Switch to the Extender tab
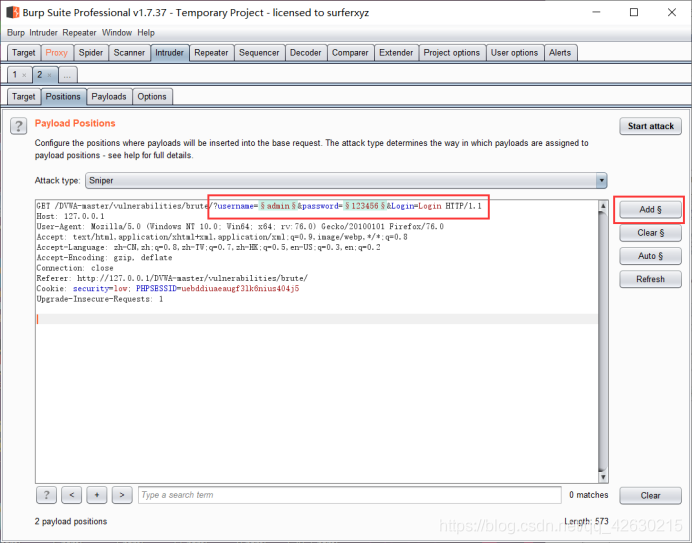Image resolution: width=692 pixels, height=544 pixels. (x=396, y=53)
